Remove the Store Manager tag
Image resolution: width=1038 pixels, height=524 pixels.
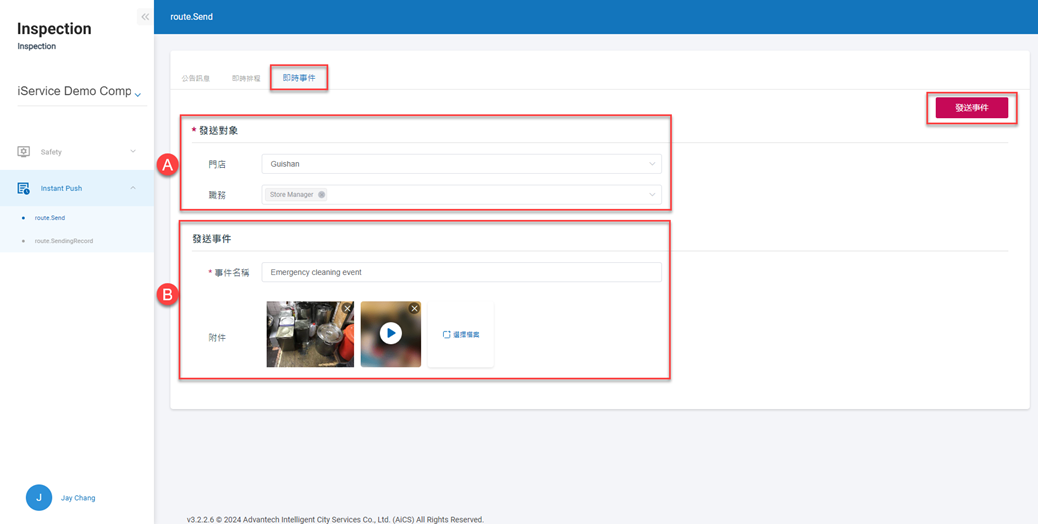point(321,195)
